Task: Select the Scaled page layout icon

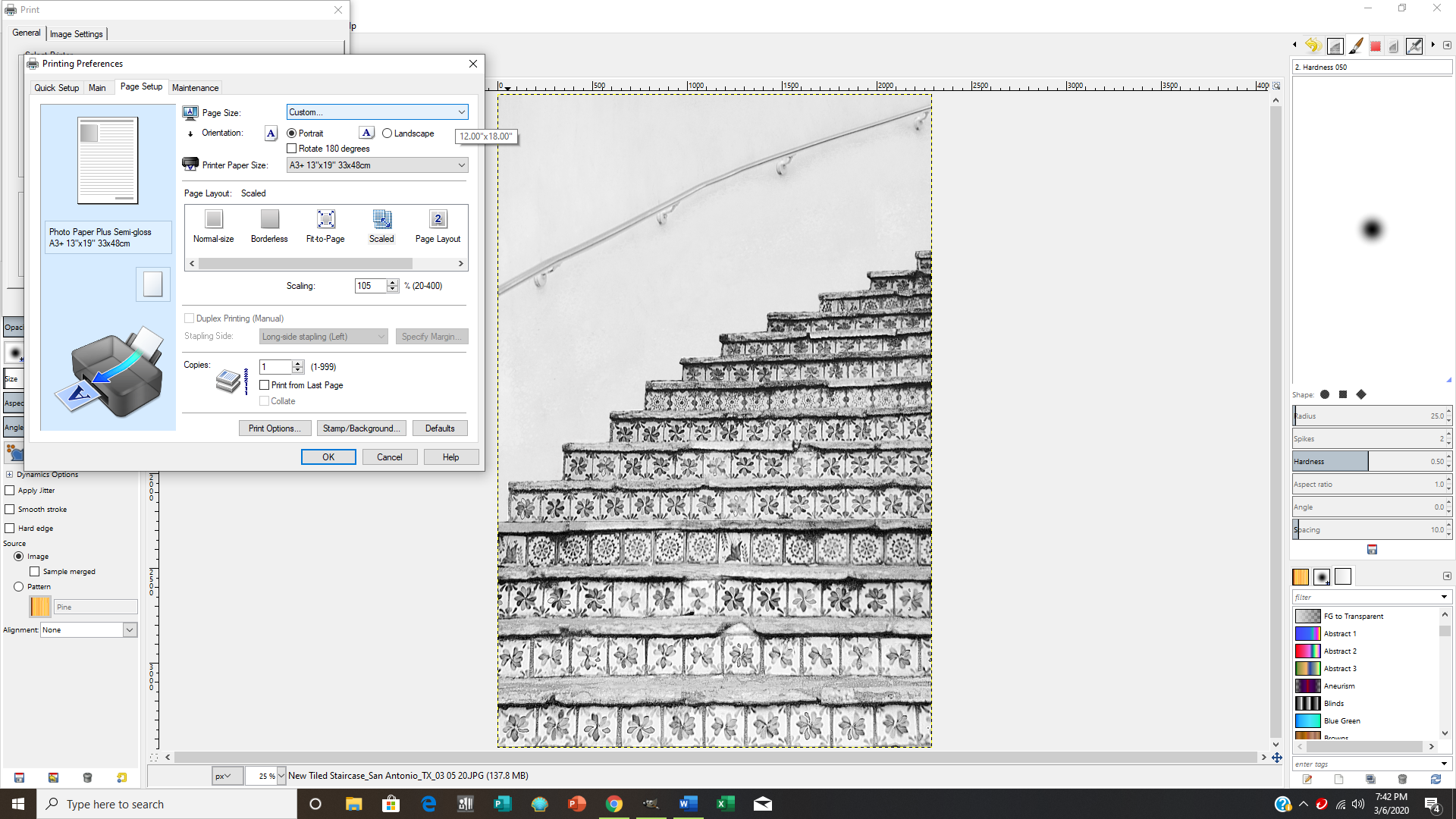Action: click(381, 226)
